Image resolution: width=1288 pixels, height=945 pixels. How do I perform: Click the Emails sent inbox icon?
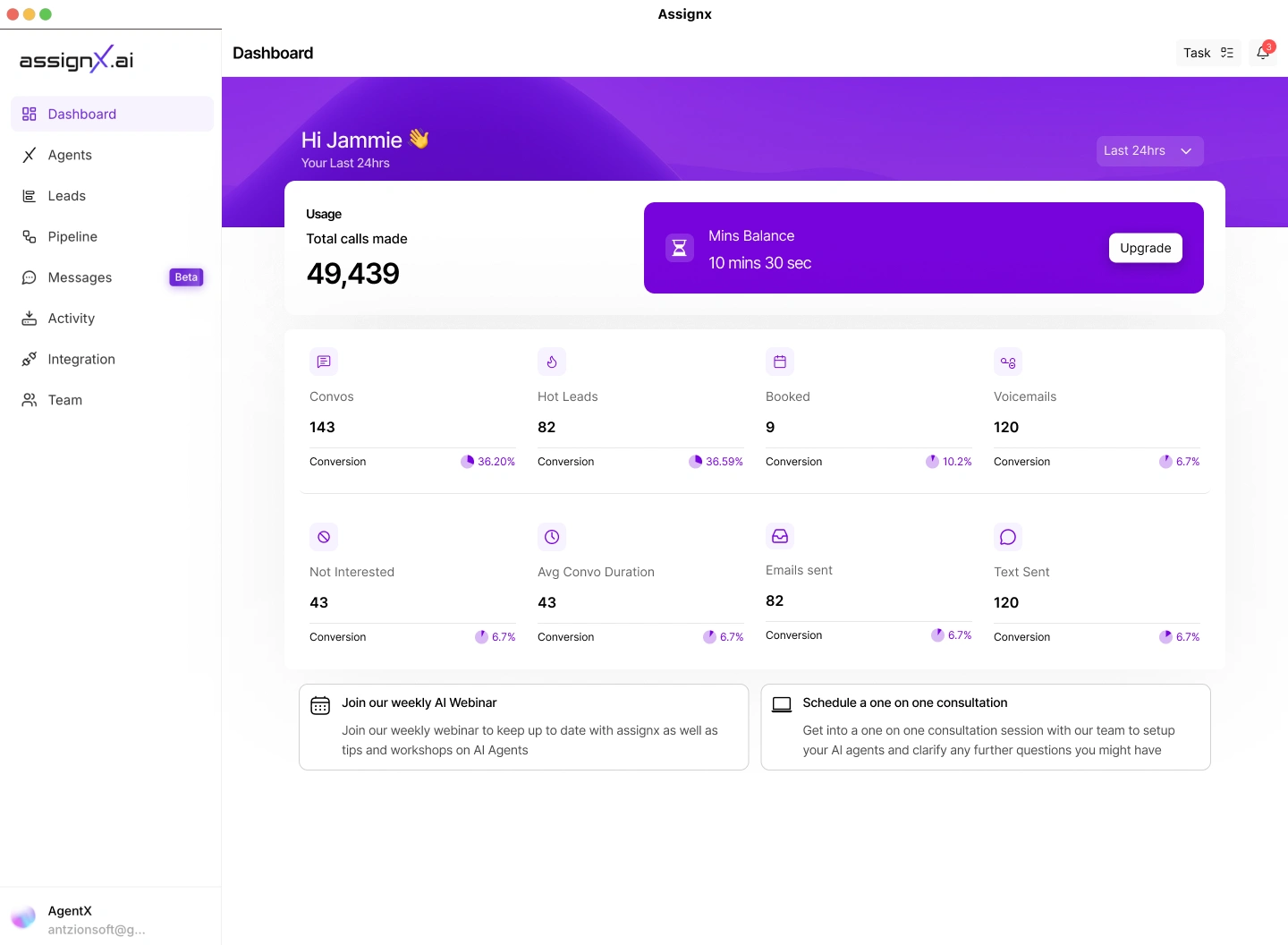tap(780, 535)
